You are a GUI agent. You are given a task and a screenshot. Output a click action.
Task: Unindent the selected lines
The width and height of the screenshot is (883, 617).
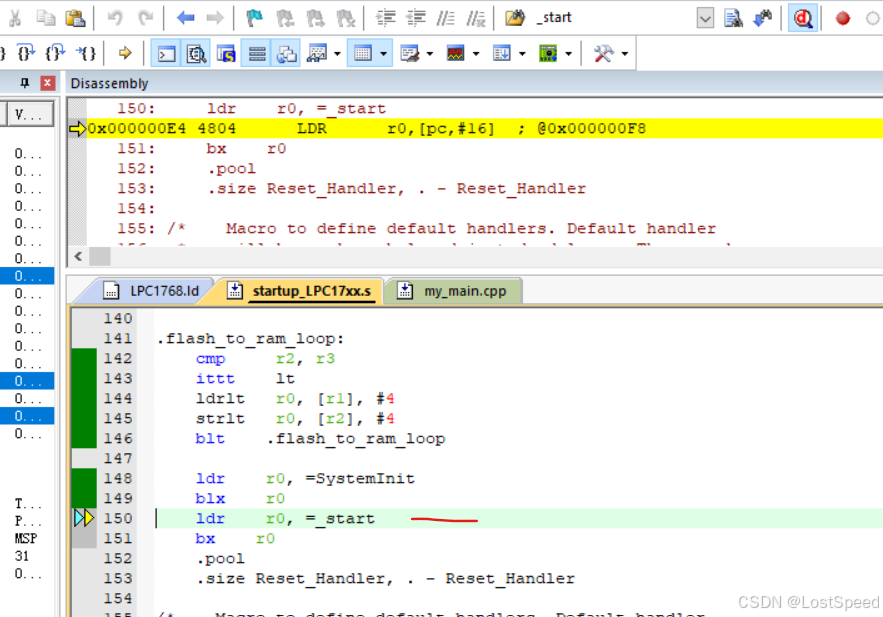point(416,18)
